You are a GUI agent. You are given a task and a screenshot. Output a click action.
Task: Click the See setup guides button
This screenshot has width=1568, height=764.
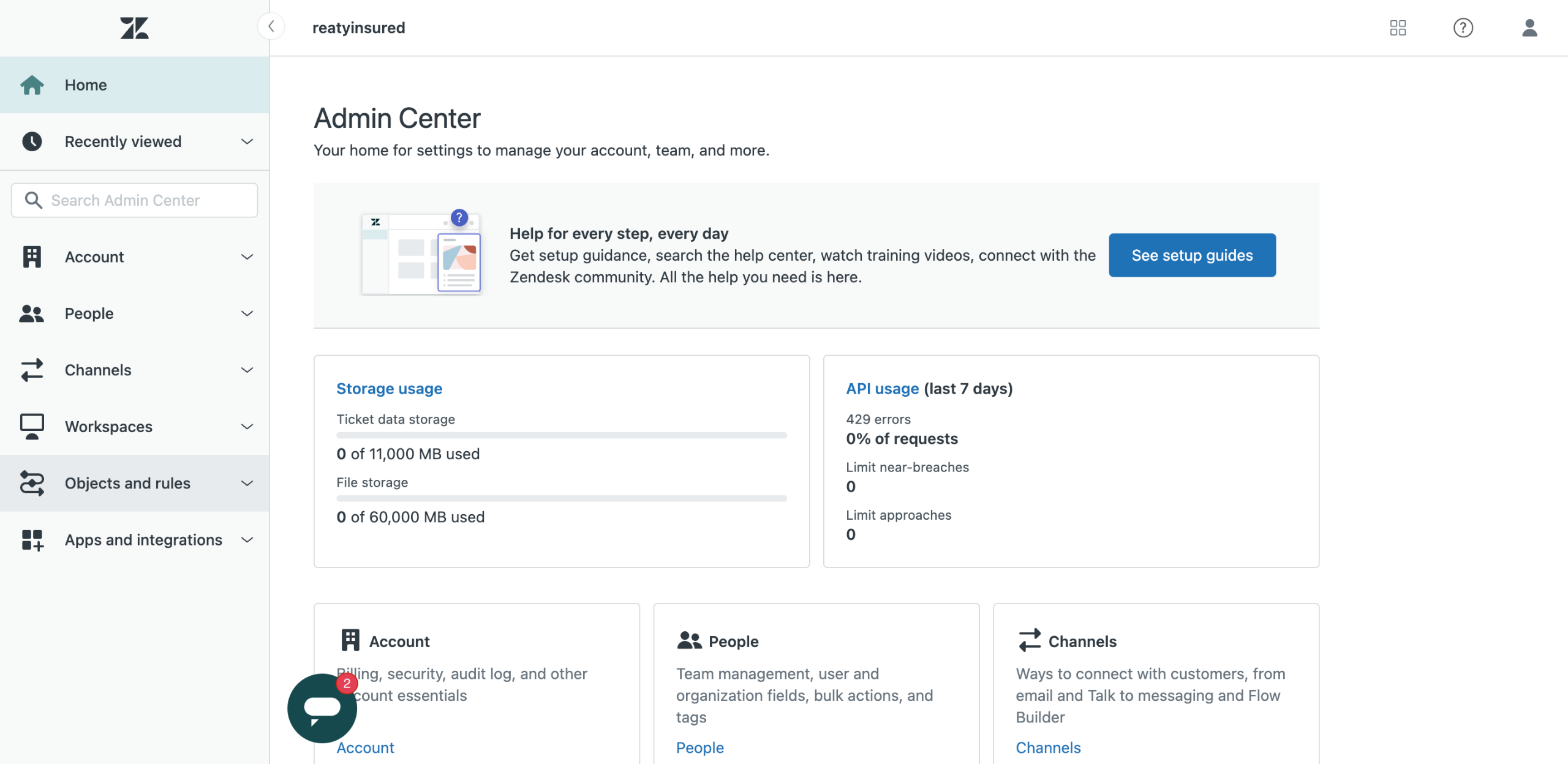click(1192, 255)
